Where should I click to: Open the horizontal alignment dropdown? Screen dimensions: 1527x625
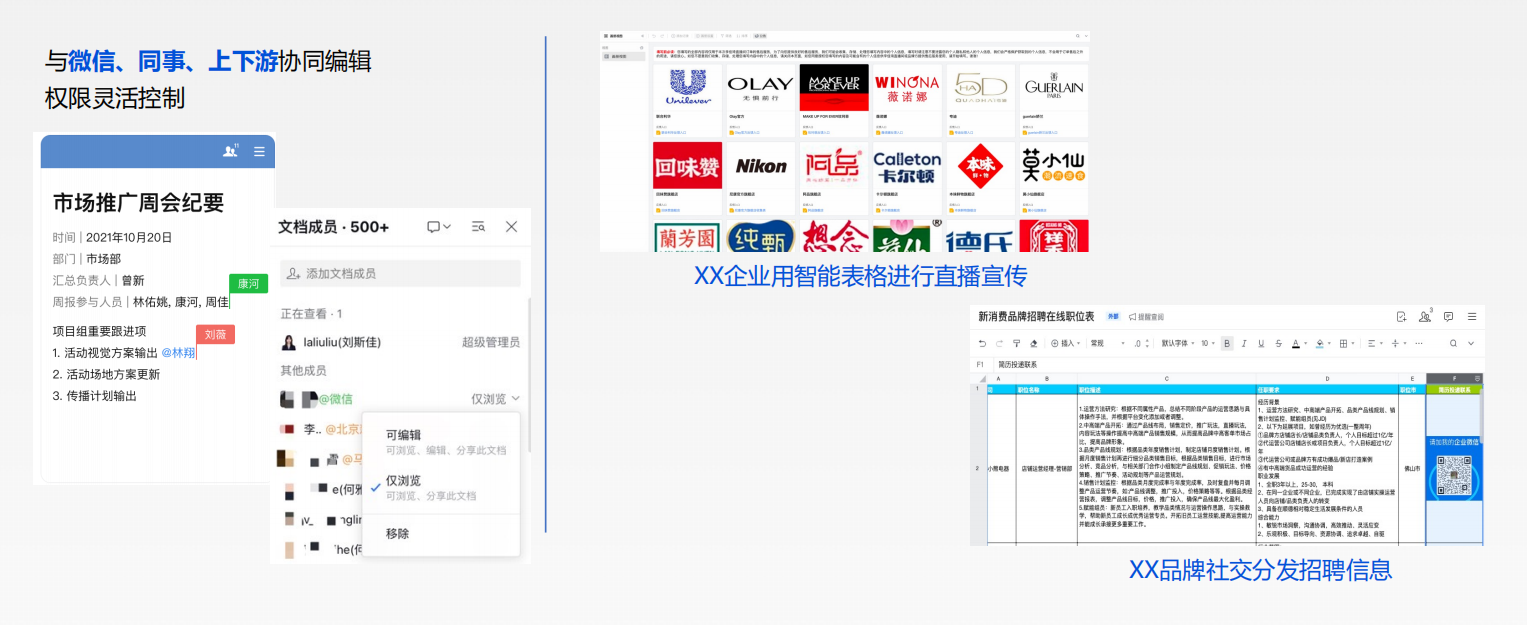tap(1378, 343)
